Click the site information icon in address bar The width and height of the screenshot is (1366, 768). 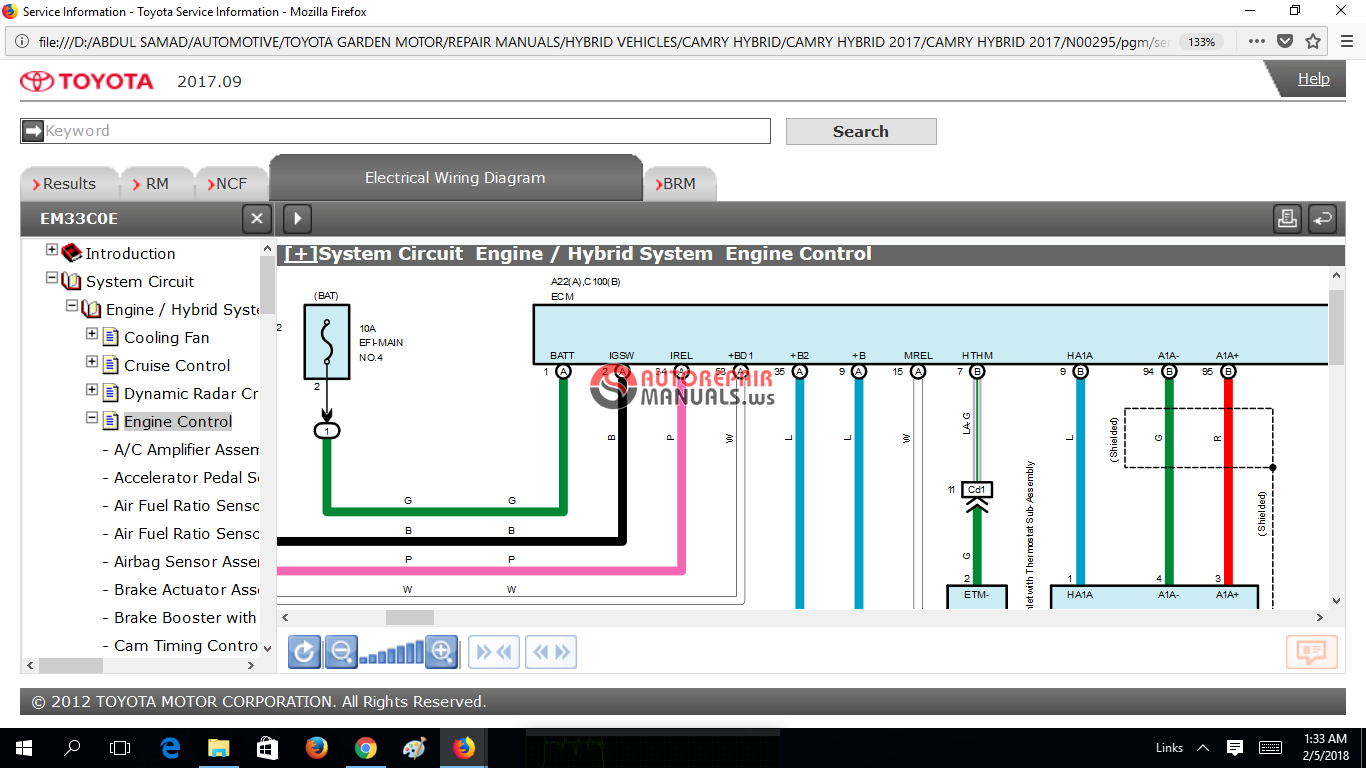(22, 42)
